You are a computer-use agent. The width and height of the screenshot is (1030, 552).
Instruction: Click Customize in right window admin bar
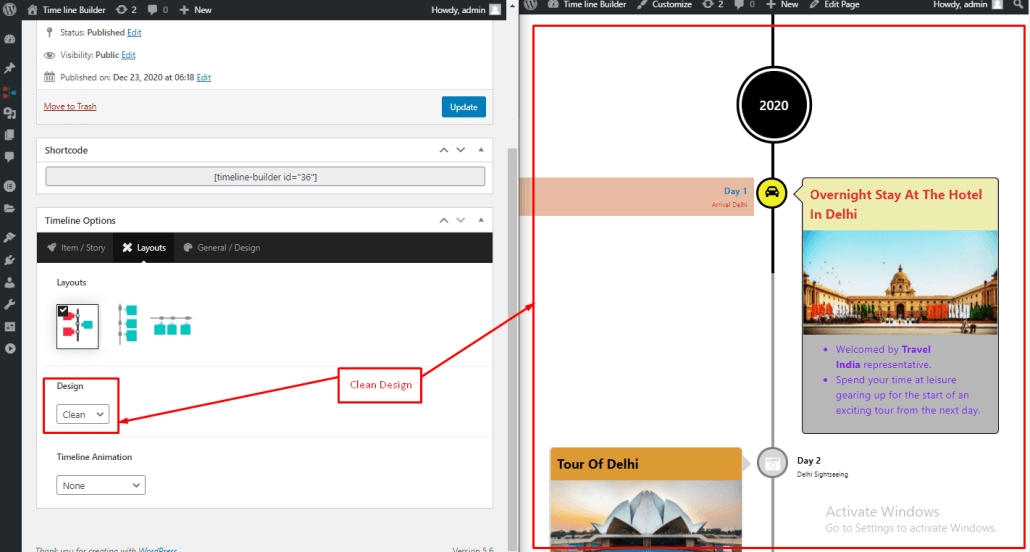click(x=665, y=5)
